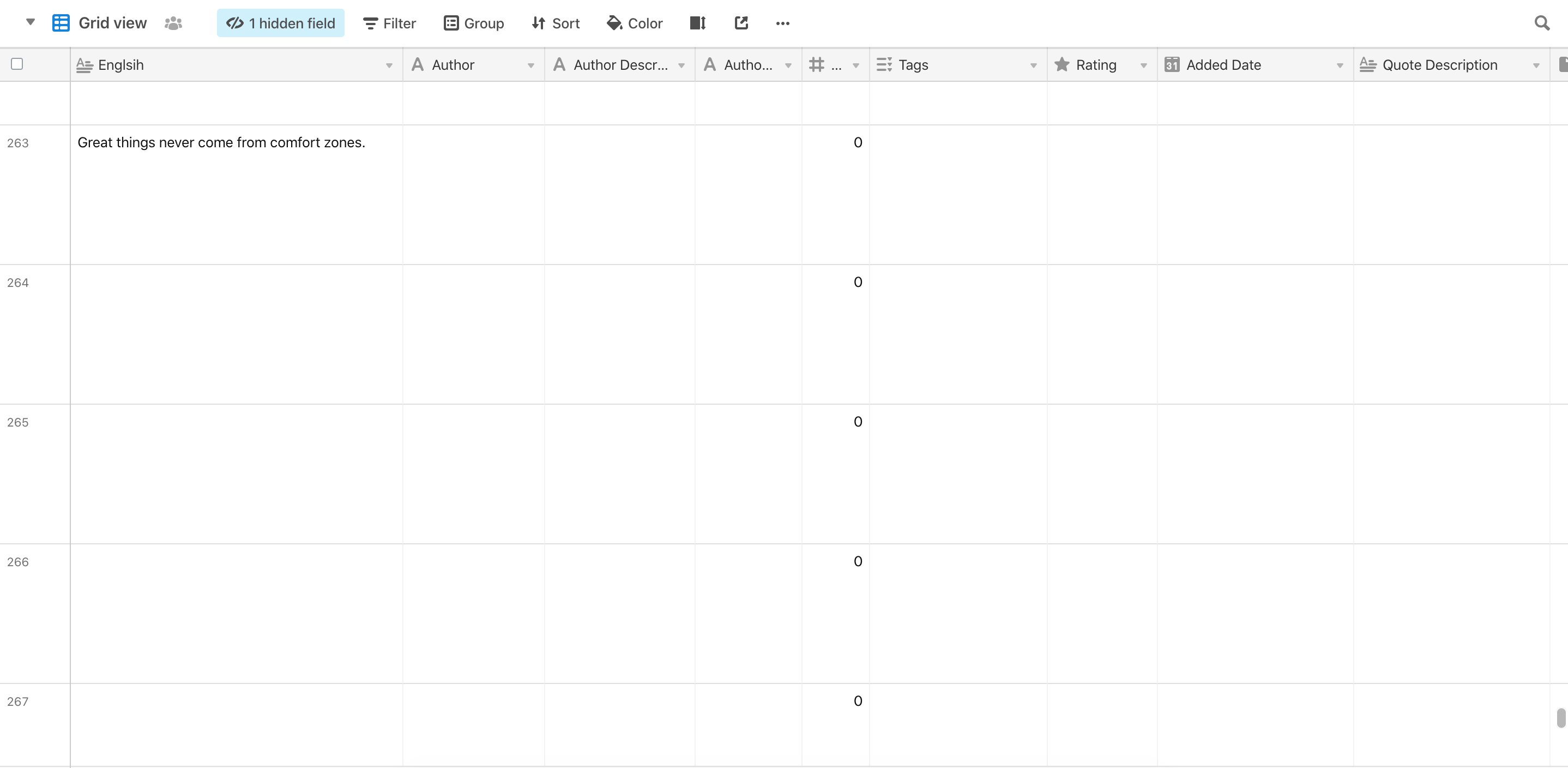Click the Added Date column header label

click(1223, 64)
